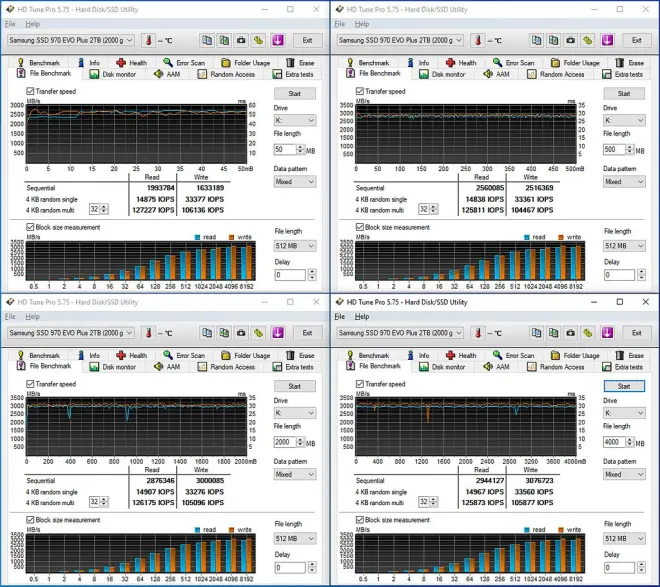Click the yellow options icon in top-left window
660x587 pixels.
258,40
